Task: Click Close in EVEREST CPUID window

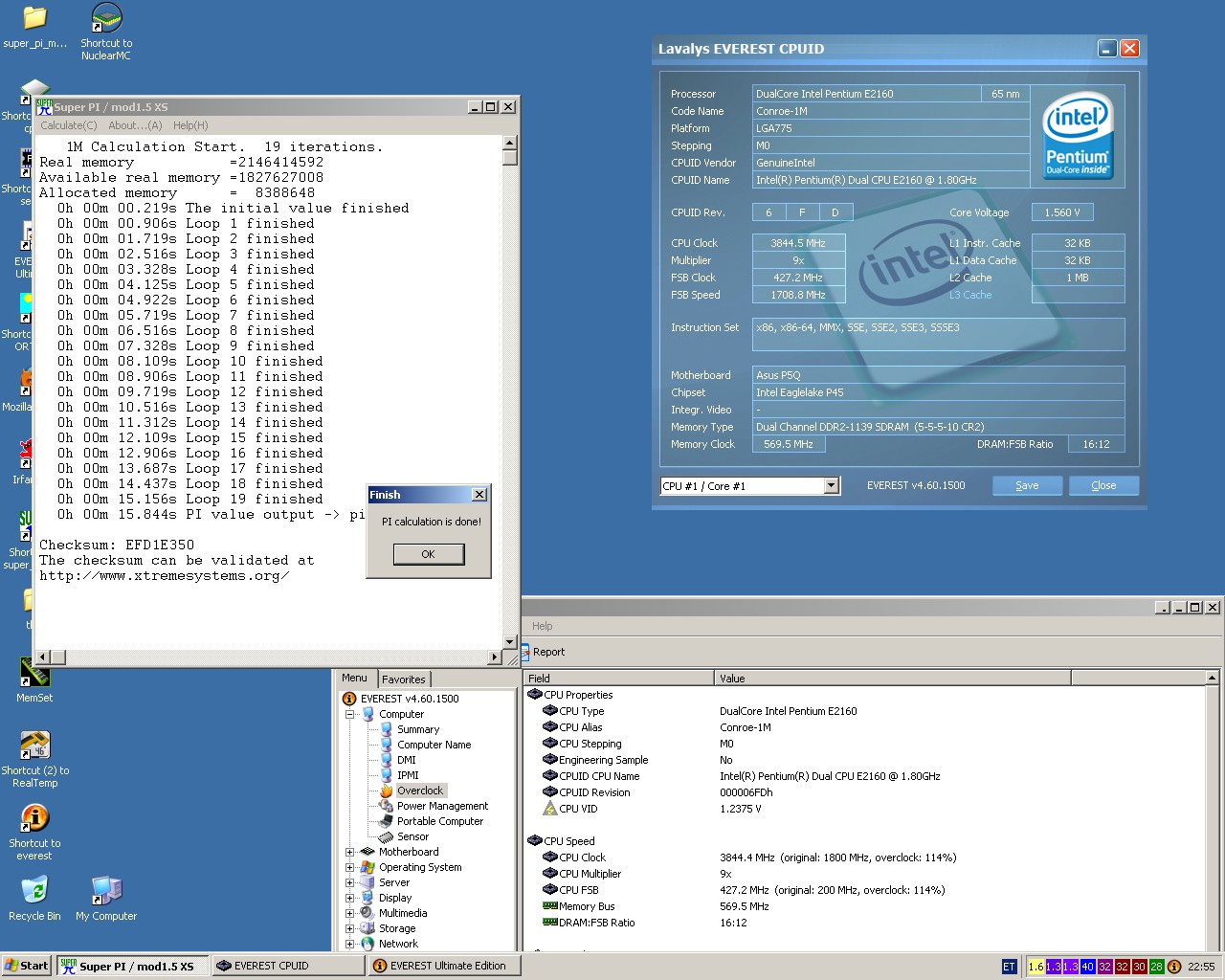Action: click(1103, 485)
